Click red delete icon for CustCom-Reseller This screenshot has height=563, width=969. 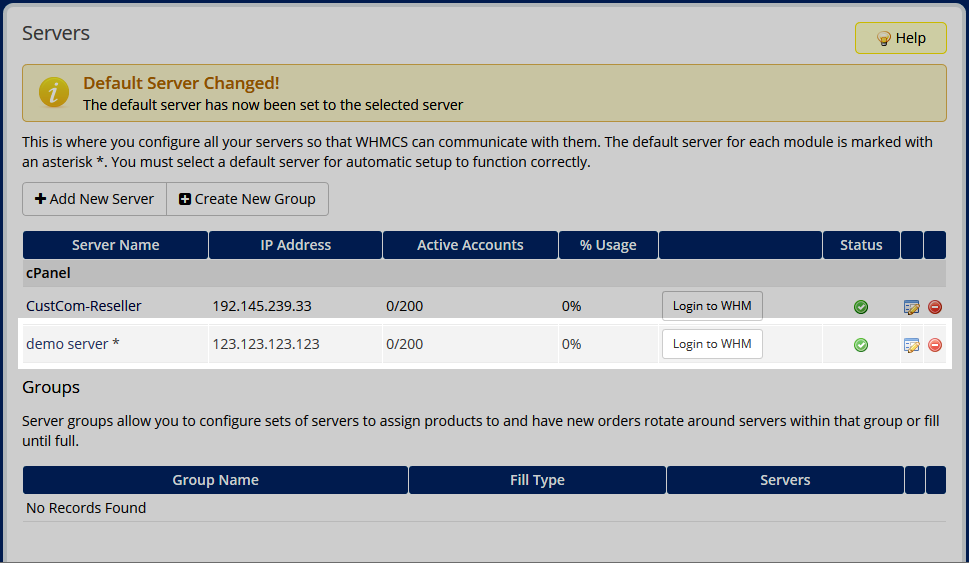tap(935, 307)
